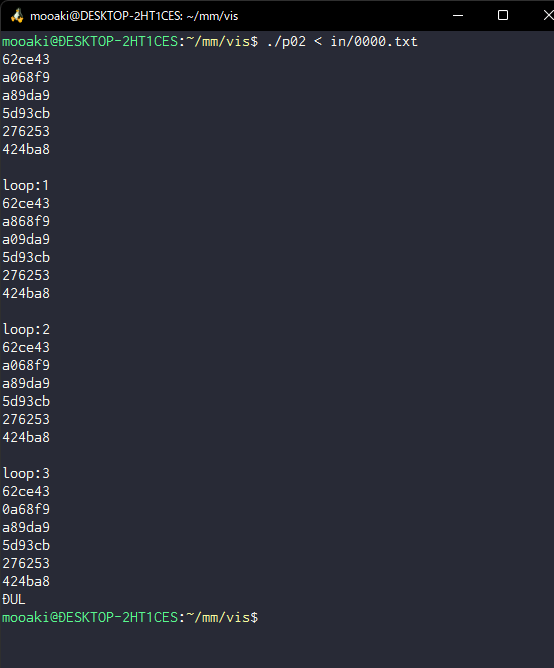554x668 pixels.
Task: Minimize the terminal window
Action: point(458,16)
